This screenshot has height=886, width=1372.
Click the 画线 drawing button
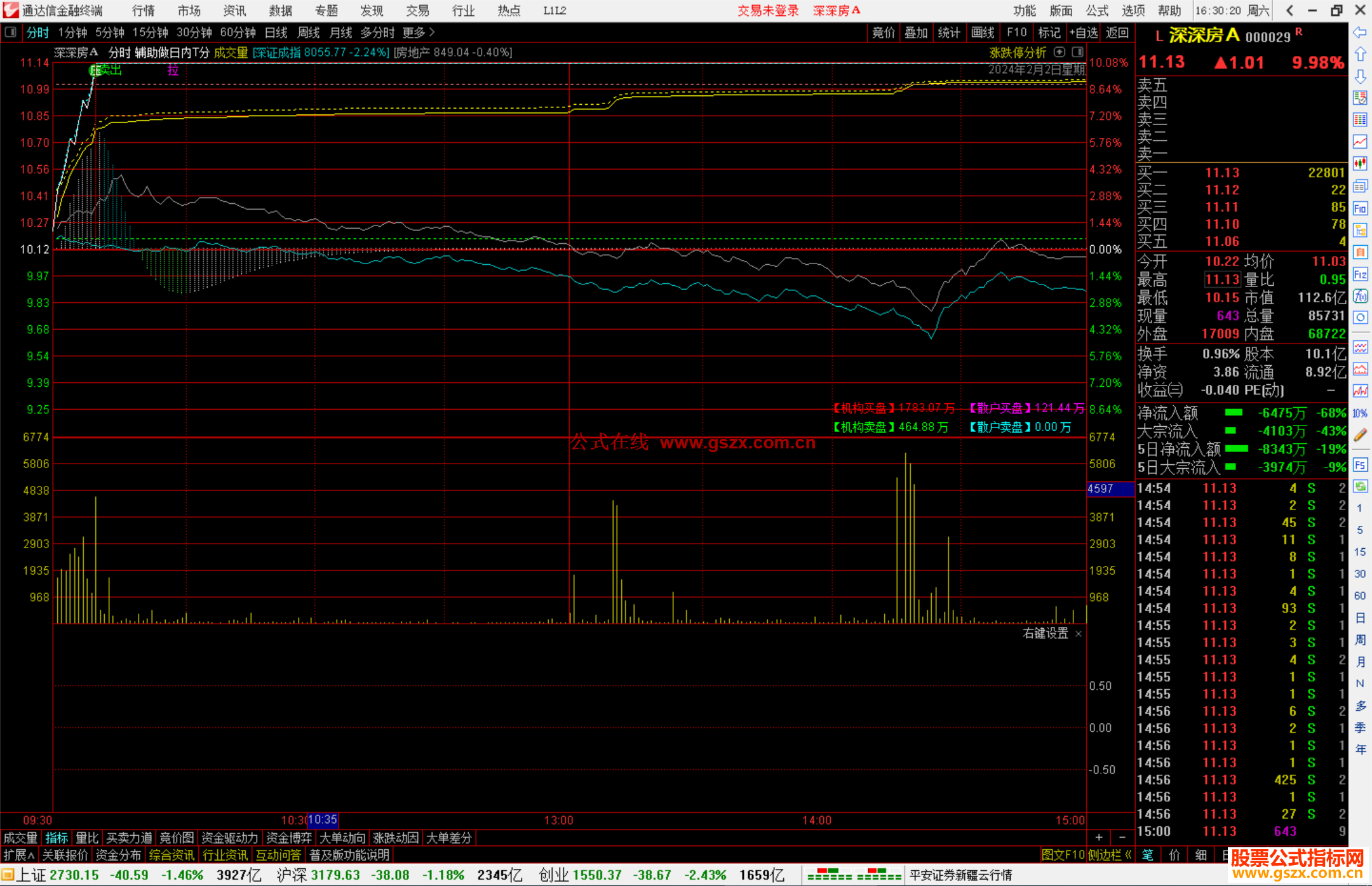coord(982,32)
